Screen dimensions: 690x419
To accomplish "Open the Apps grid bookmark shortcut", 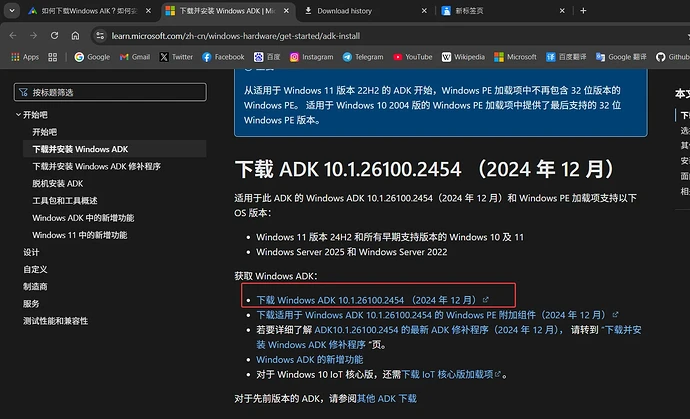I will [x=24, y=57].
